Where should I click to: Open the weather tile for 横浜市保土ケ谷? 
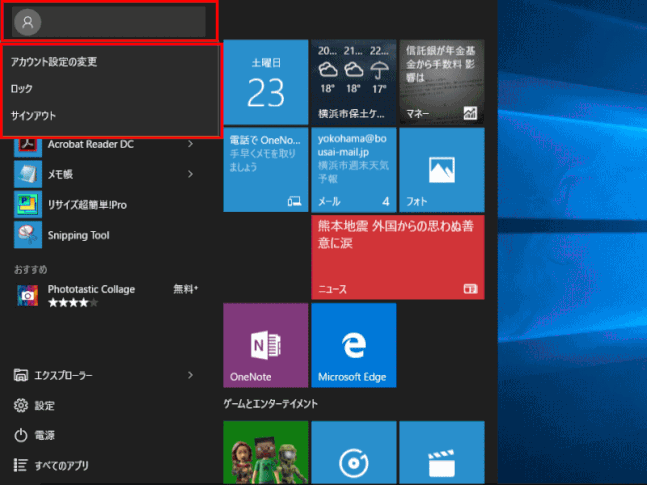354,82
